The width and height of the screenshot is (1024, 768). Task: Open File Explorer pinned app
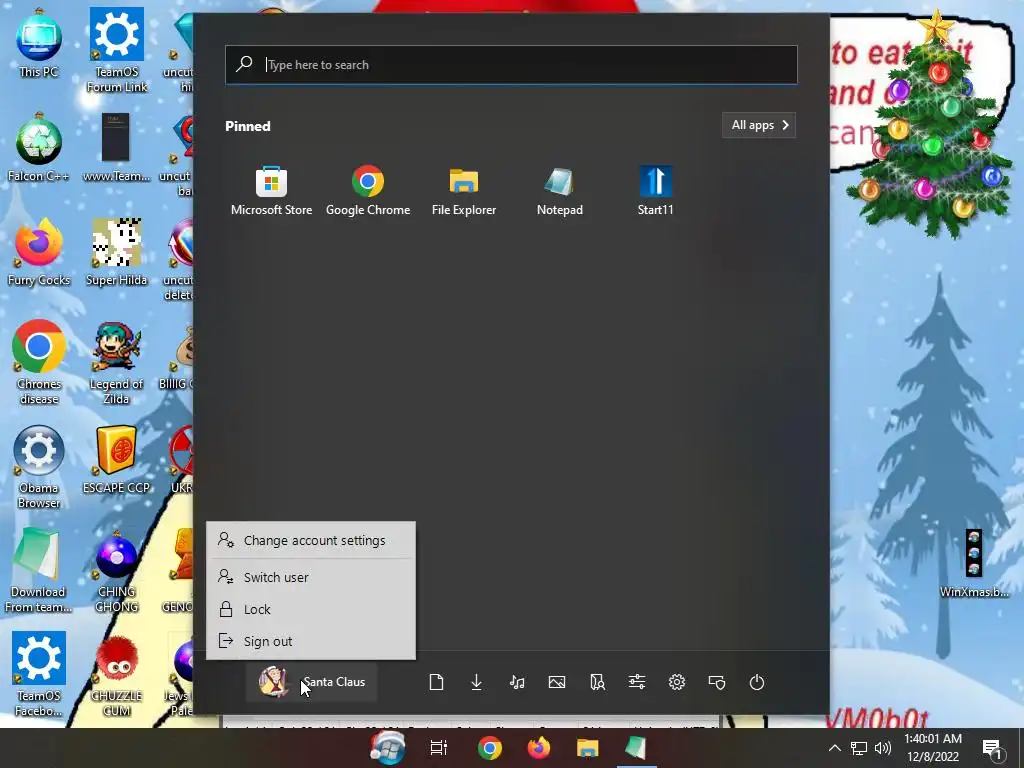(464, 191)
